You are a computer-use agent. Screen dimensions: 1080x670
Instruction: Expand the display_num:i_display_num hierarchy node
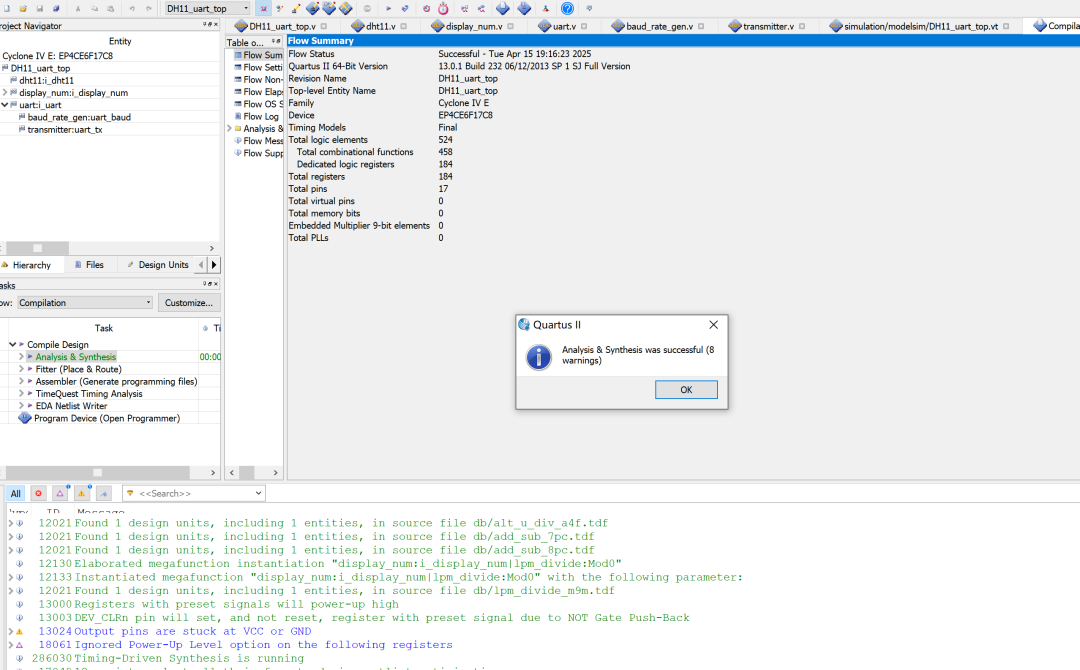pos(6,93)
